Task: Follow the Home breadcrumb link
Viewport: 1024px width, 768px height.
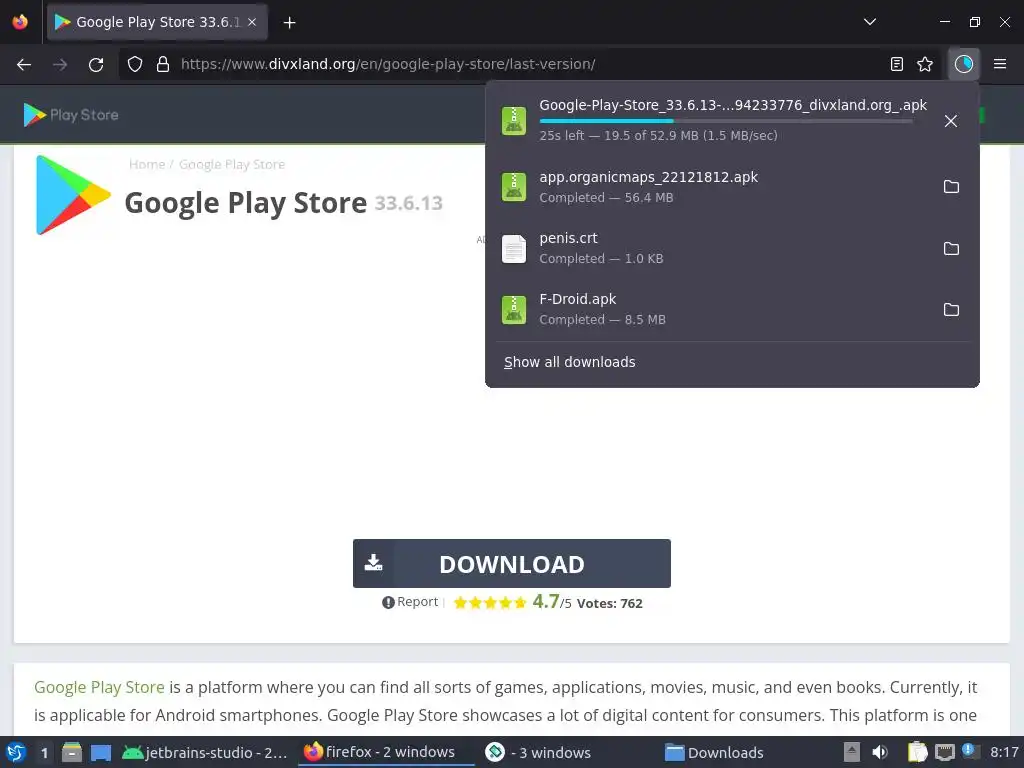Action: pyautogui.click(x=147, y=165)
